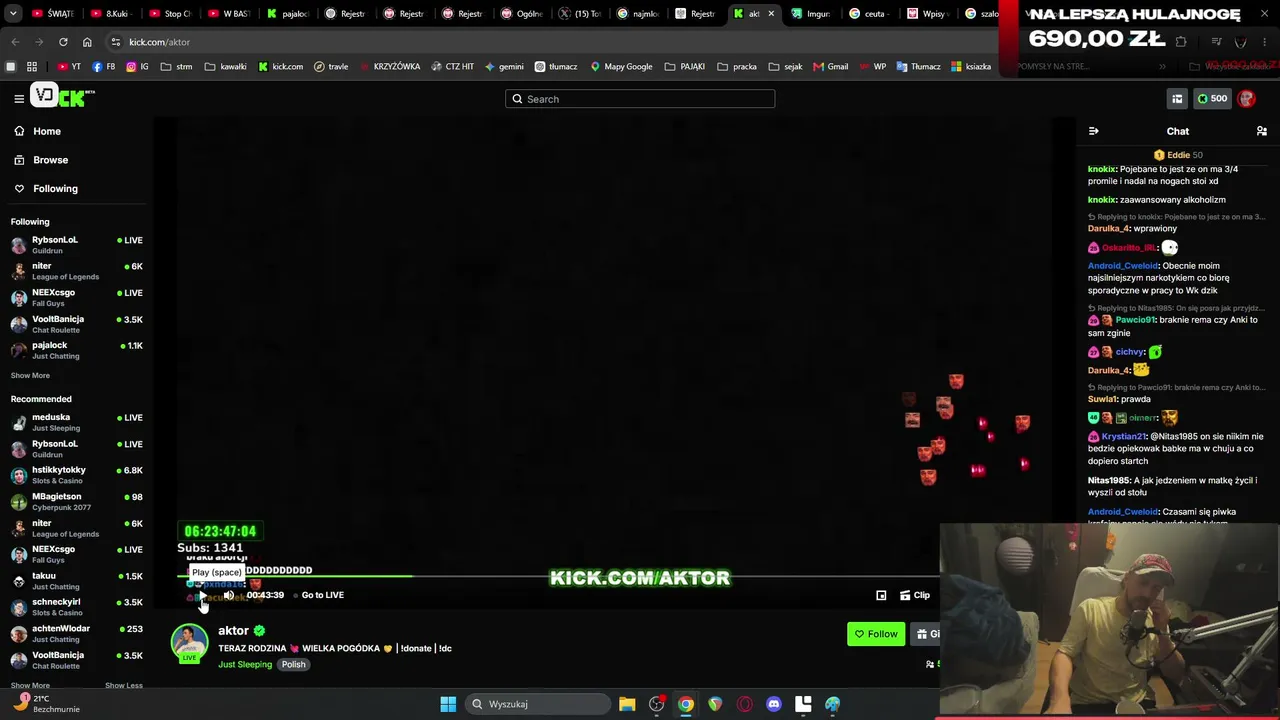Switch to the (15) X browser tab
Screen dimensions: 1280x720
[580, 14]
